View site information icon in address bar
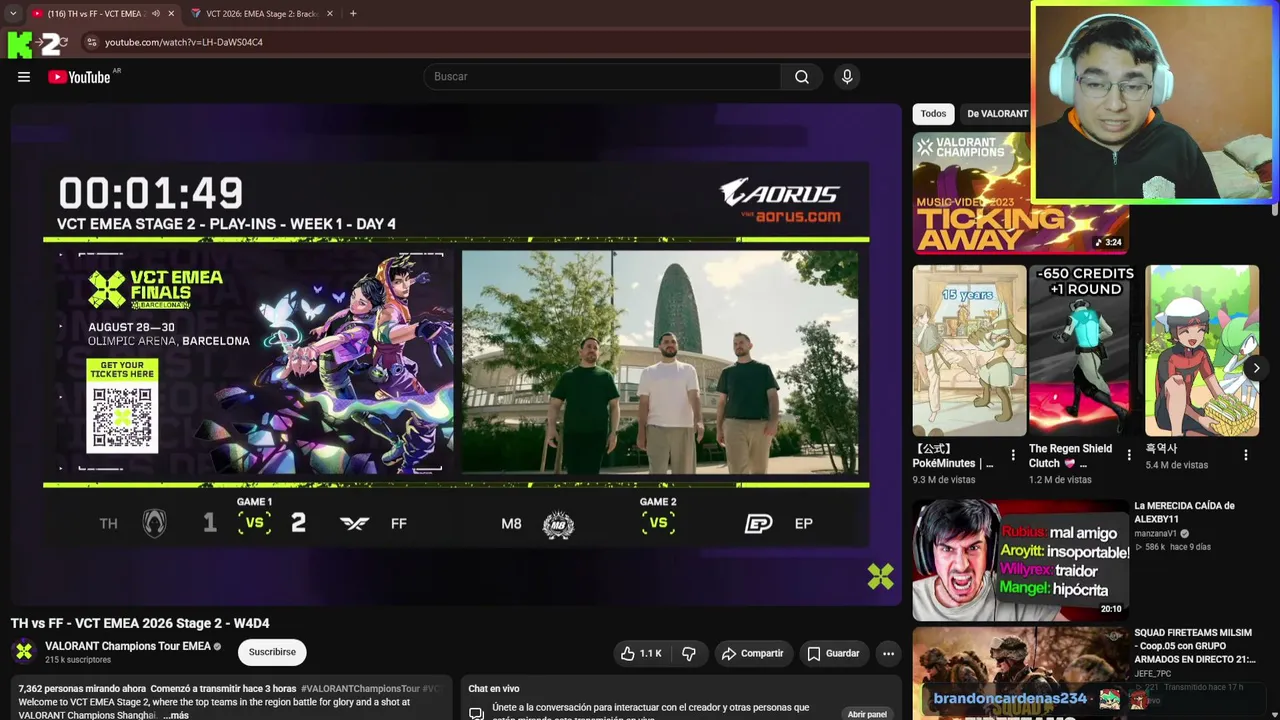The image size is (1280, 720). 91,42
